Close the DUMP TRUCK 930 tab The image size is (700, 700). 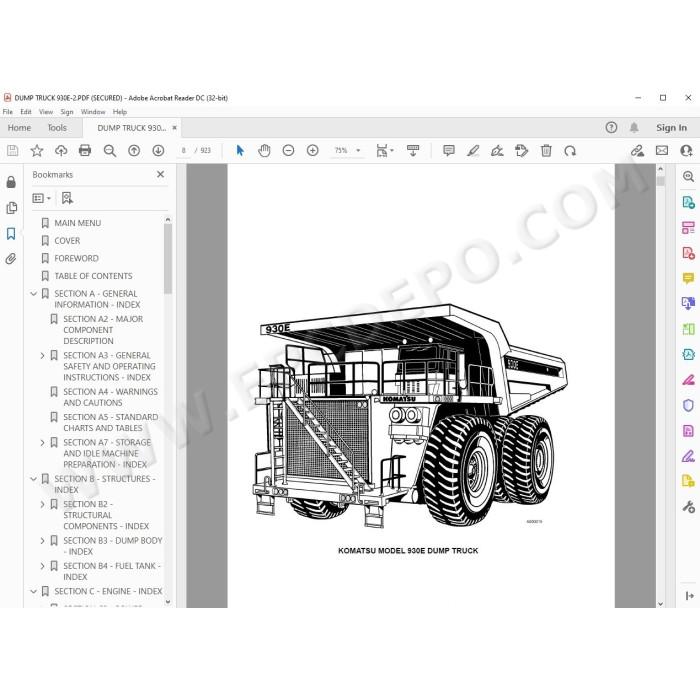175,128
